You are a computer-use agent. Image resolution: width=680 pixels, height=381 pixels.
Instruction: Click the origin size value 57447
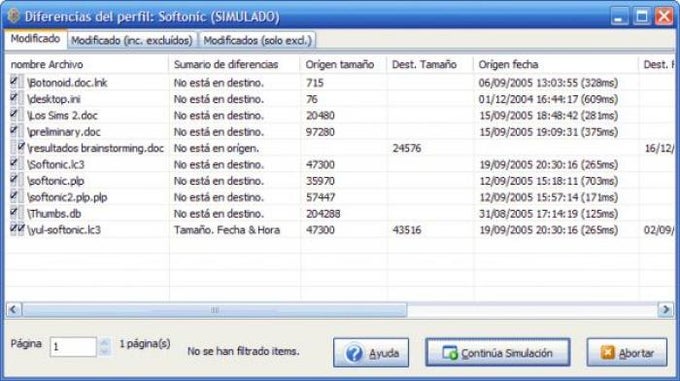pos(320,198)
